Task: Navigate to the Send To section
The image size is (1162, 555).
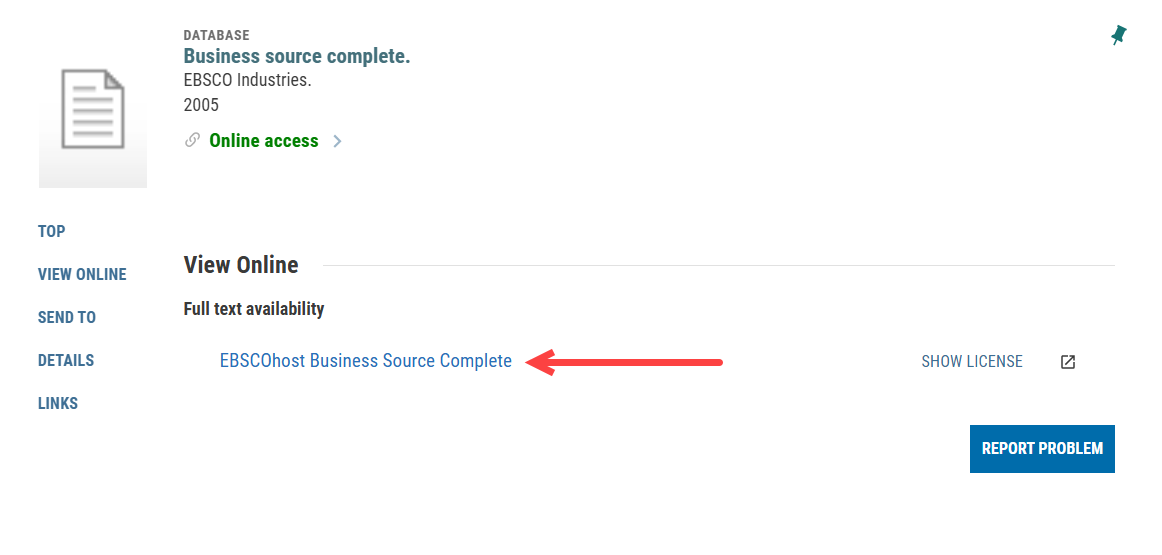Action: (x=67, y=317)
